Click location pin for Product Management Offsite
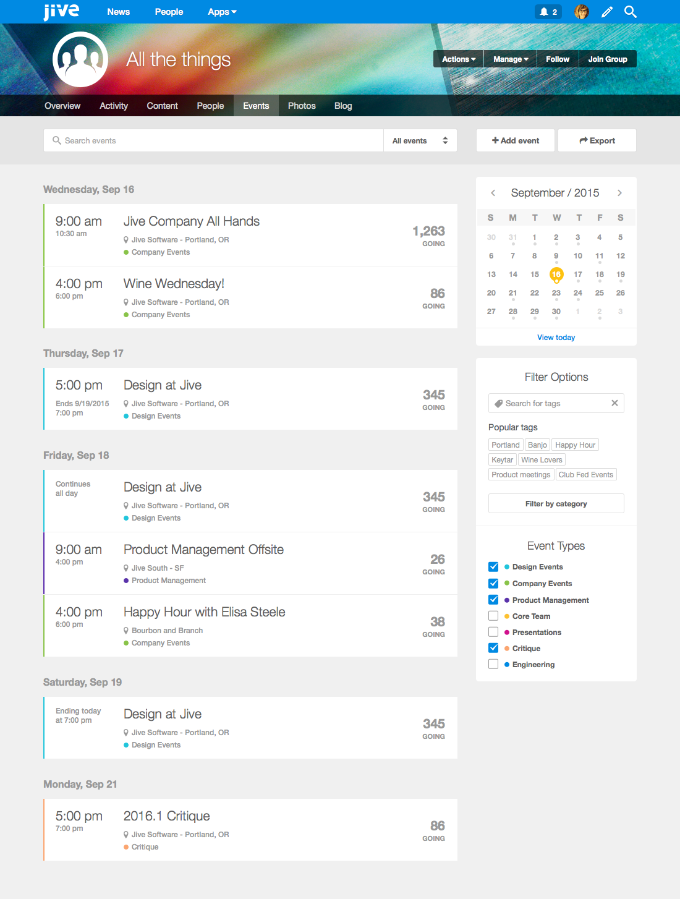The height and width of the screenshot is (899, 680). point(126,568)
